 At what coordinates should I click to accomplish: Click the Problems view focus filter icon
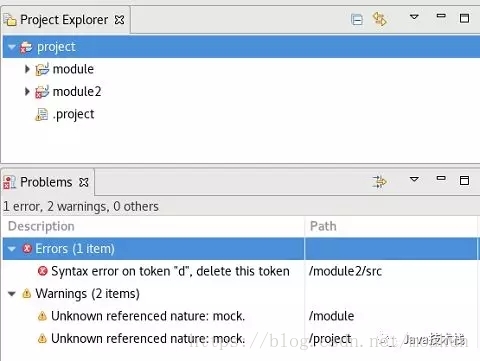[x=379, y=182]
